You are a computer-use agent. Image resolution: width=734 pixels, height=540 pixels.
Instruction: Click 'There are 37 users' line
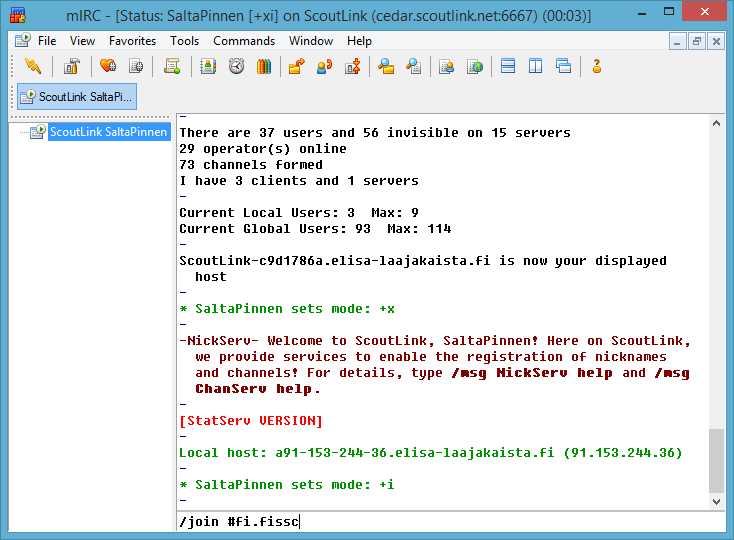(x=375, y=133)
